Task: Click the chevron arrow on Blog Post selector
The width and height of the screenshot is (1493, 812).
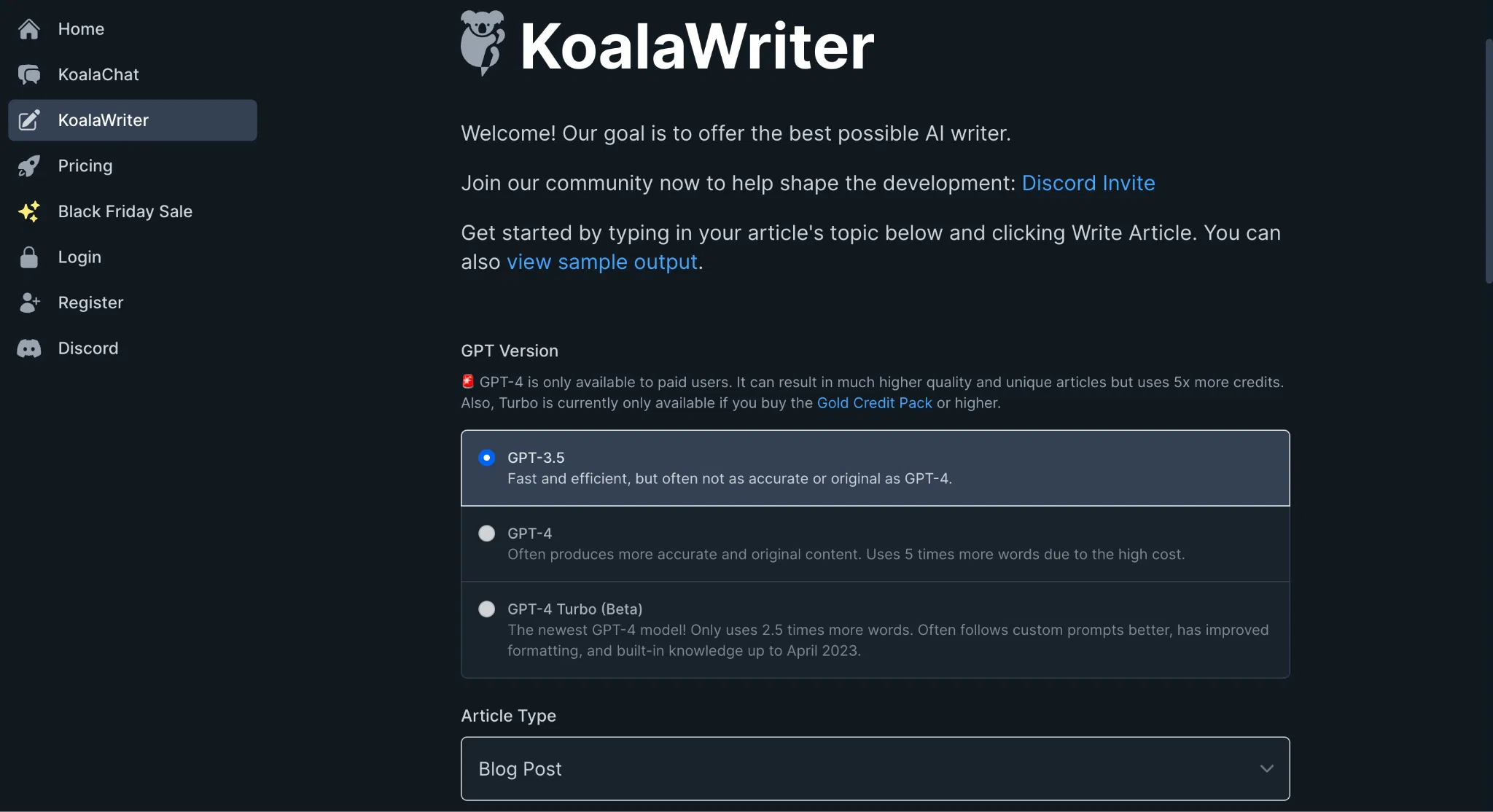Action: coord(1267,768)
